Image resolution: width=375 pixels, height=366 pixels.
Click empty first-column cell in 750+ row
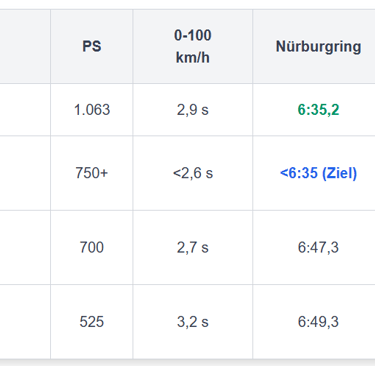[x=25, y=173]
